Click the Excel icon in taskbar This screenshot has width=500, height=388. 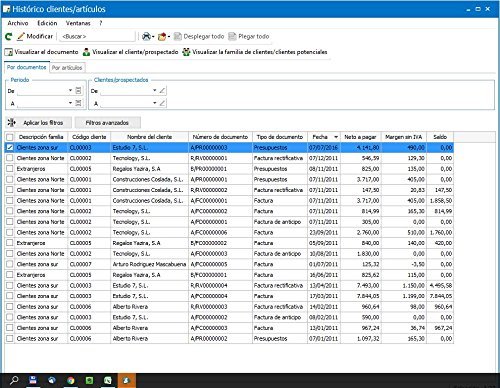pyautogui.click(x=107, y=380)
